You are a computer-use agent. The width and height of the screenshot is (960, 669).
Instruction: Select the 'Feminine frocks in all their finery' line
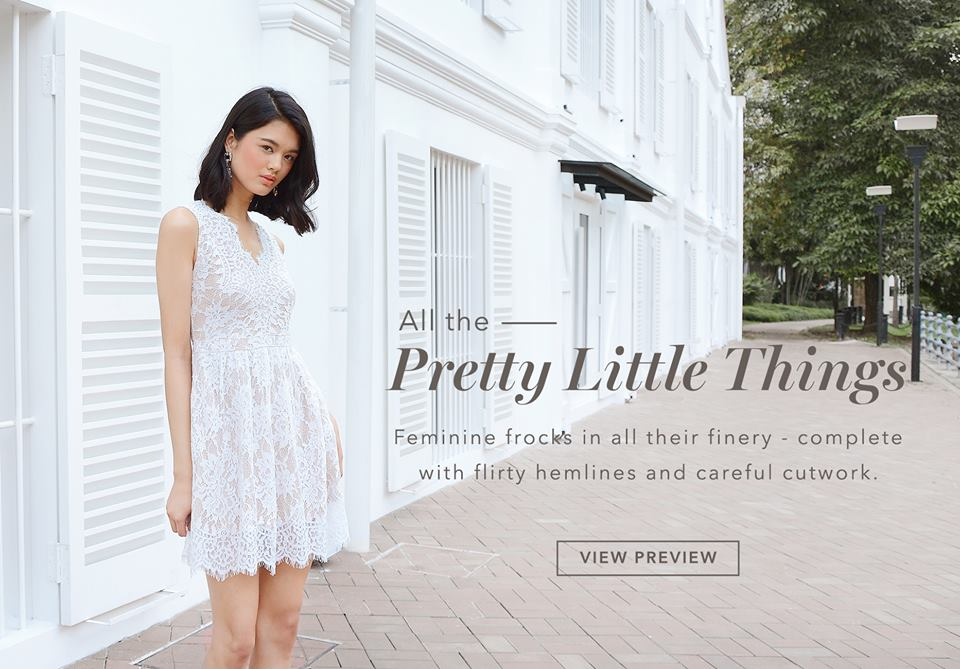pyautogui.click(x=648, y=438)
